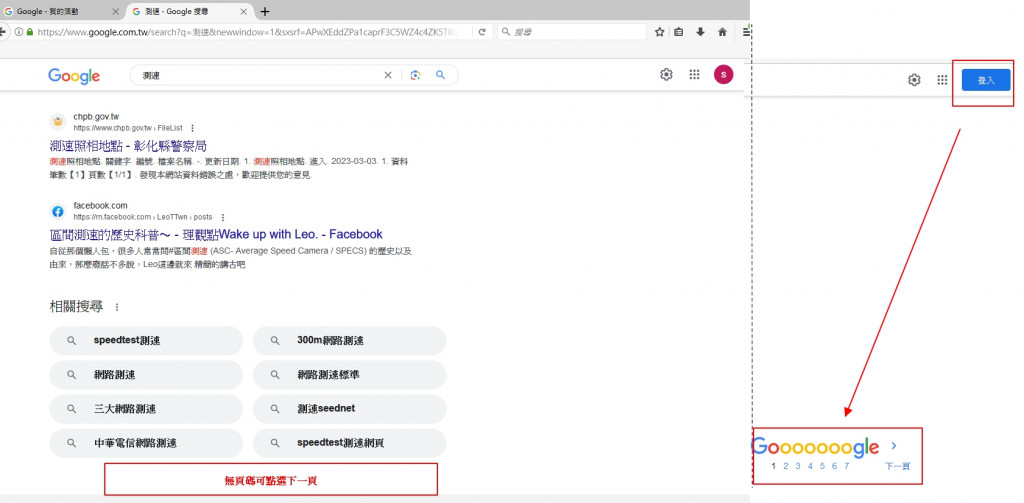Open the downloads arrow icon
The width and height of the screenshot is (1024, 503).
[x=700, y=31]
